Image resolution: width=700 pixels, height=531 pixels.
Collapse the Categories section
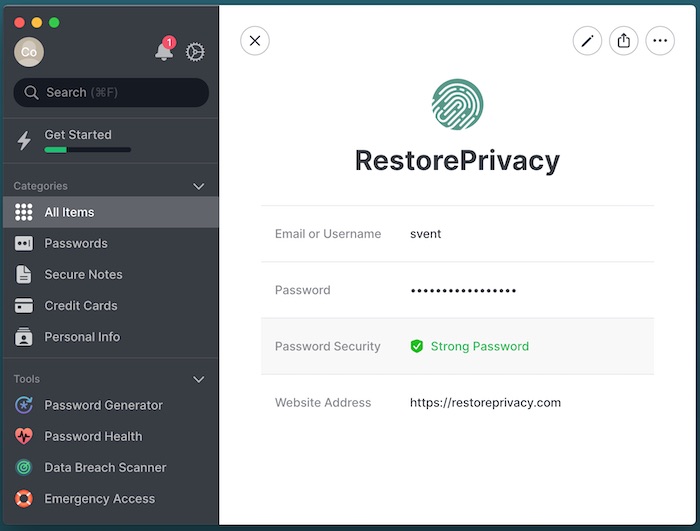click(x=199, y=186)
